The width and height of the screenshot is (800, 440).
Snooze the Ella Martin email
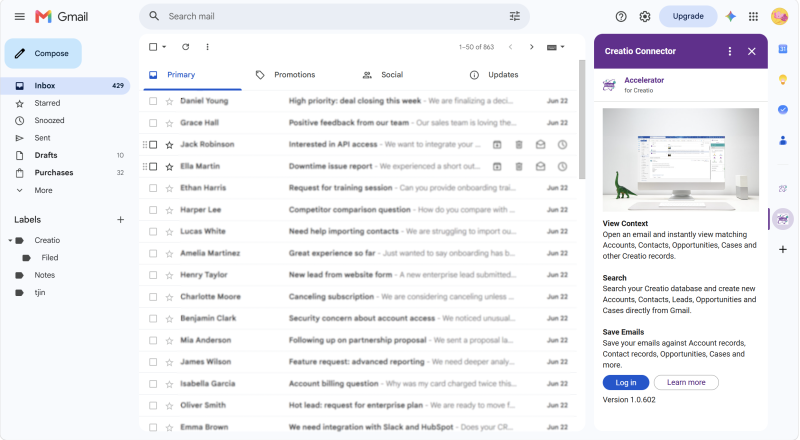click(562, 166)
